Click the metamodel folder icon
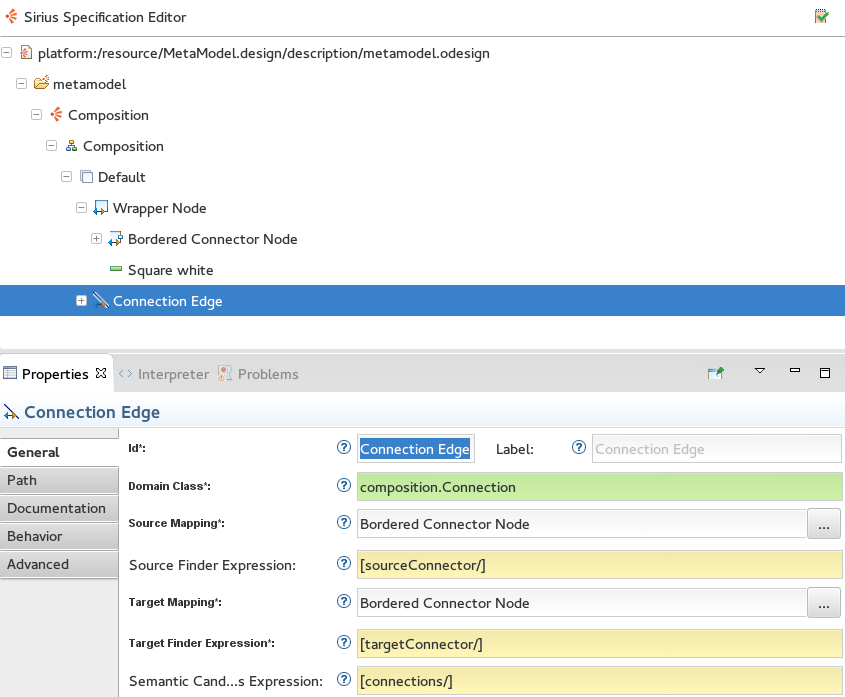The image size is (845, 697). tap(41, 83)
